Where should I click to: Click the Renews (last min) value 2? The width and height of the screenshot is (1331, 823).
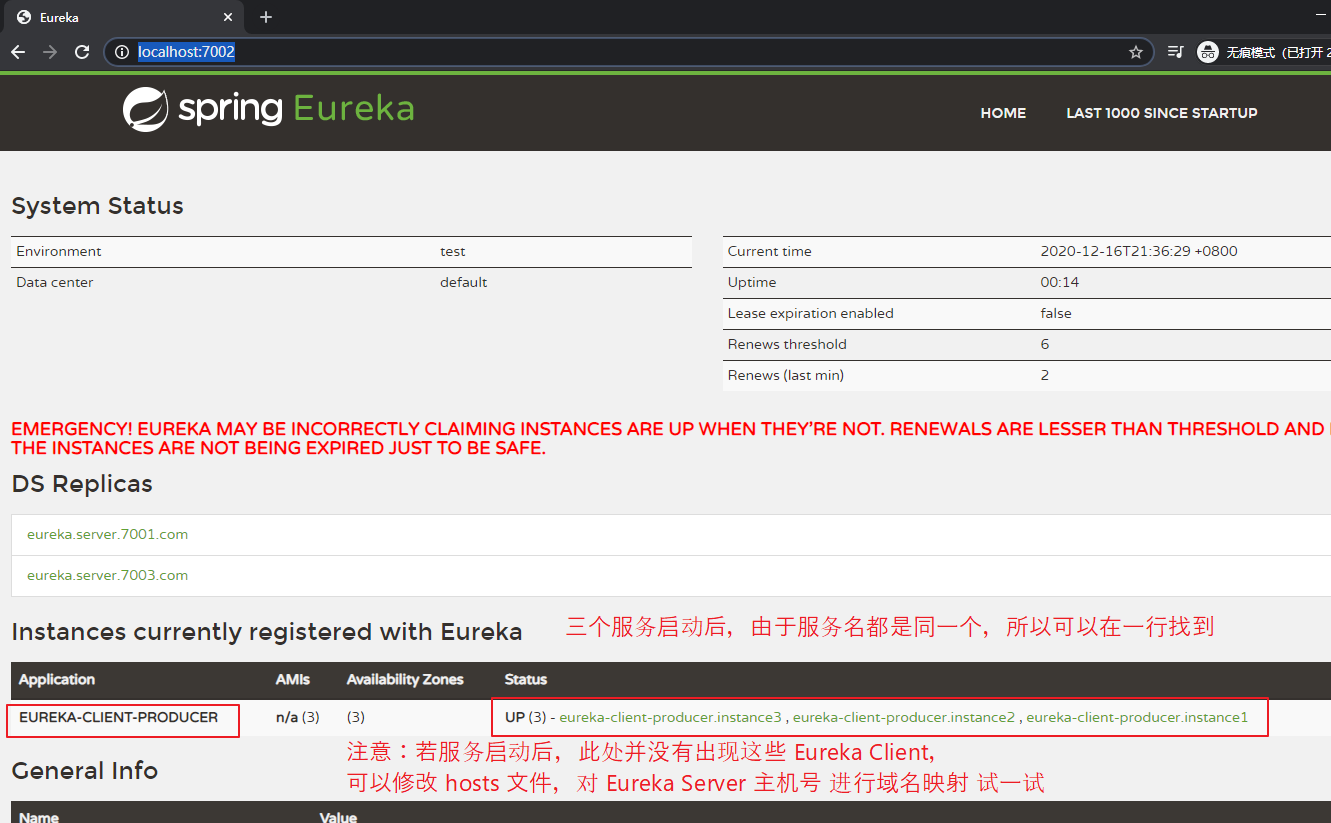point(1045,375)
